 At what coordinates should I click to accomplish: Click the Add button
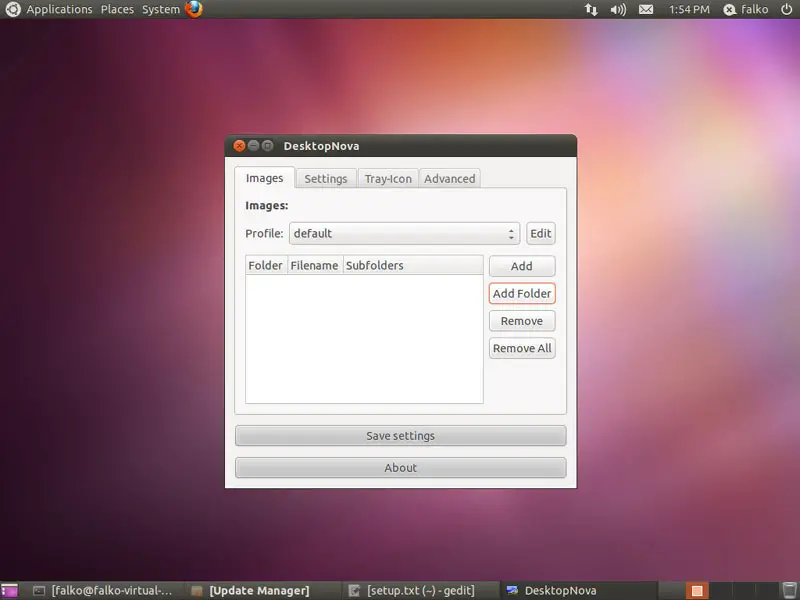pyautogui.click(x=522, y=266)
